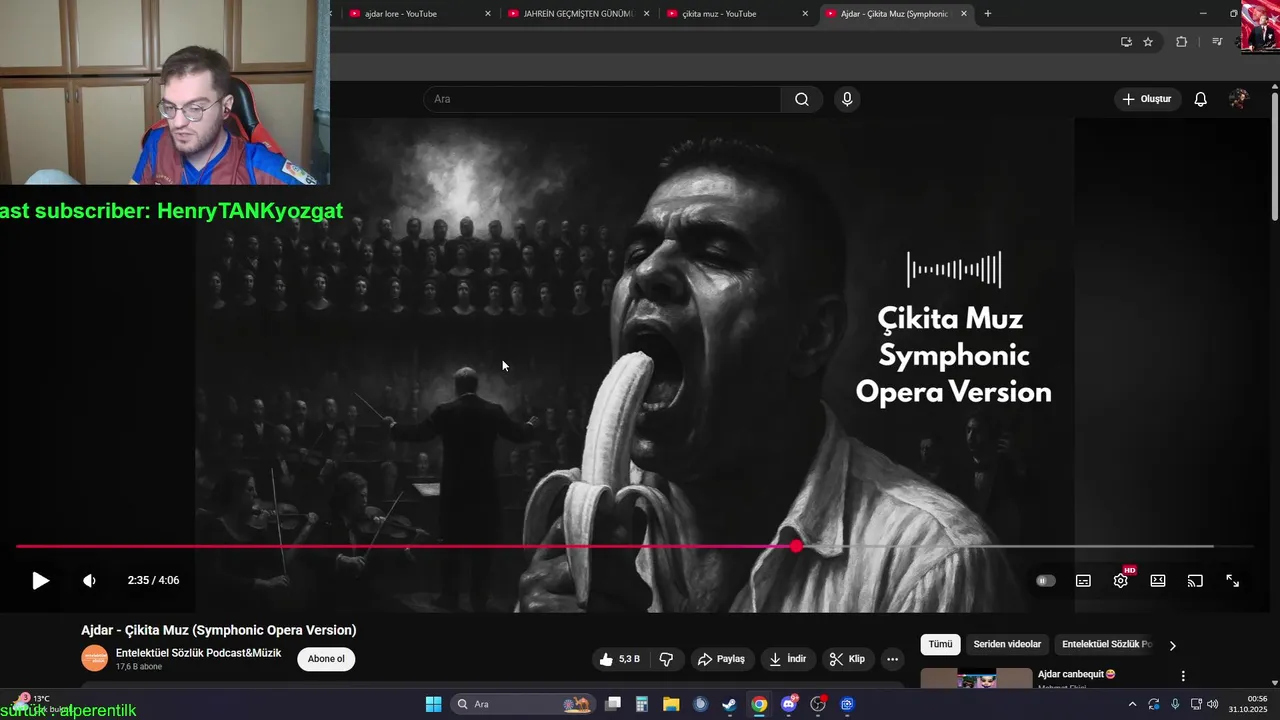The image size is (1280, 720).
Task: Focus the YouTube 'Ara' search field
Action: pos(602,99)
